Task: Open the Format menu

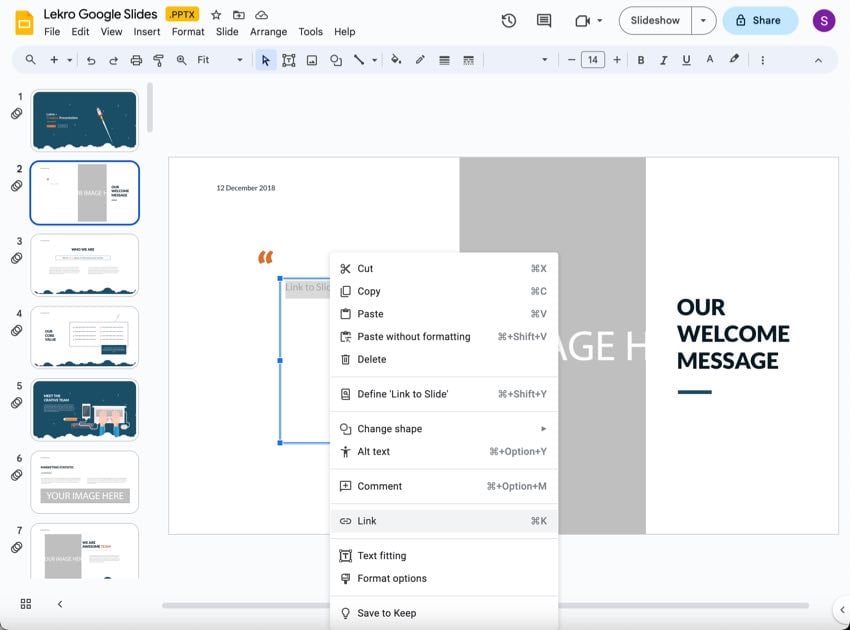Action: (x=188, y=31)
